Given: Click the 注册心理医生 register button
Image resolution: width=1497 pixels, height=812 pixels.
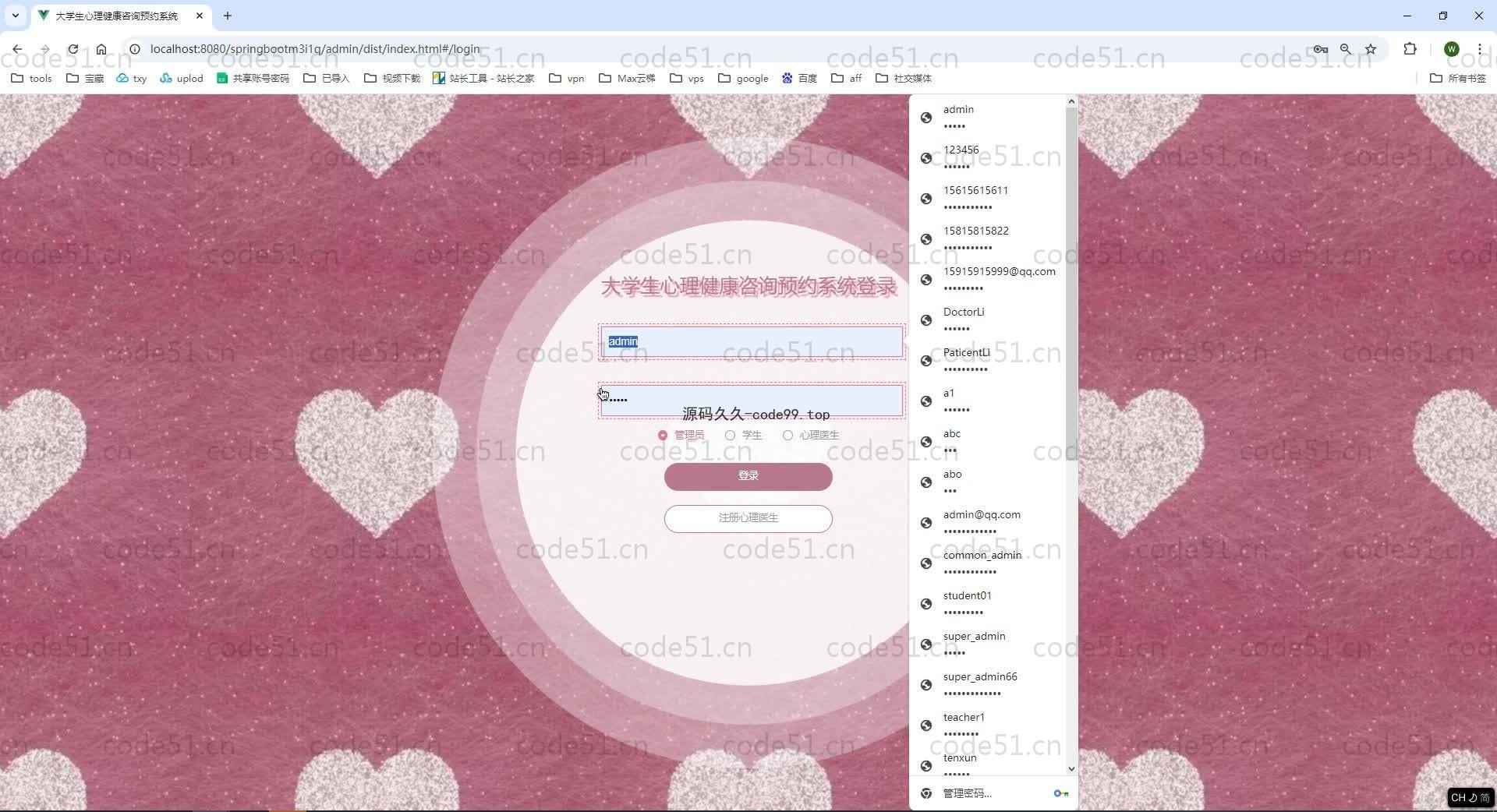Looking at the screenshot, I should click(748, 518).
